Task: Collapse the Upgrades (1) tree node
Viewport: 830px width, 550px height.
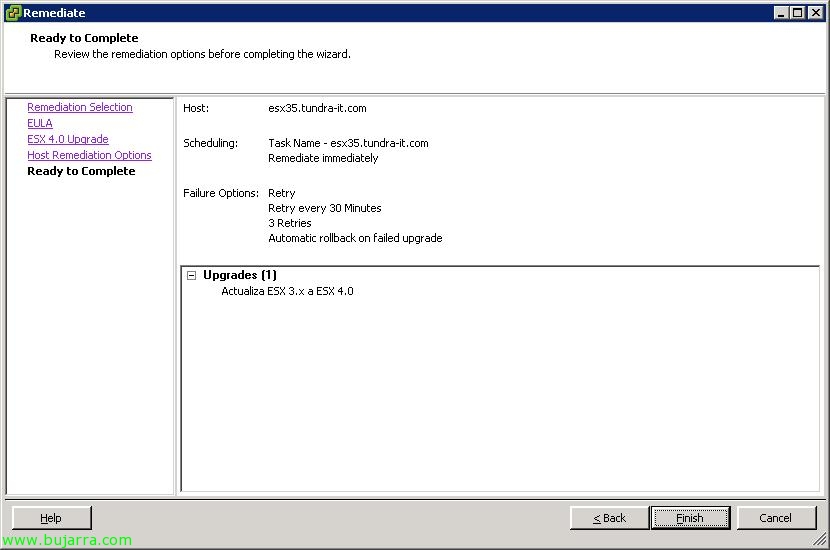Action: point(192,275)
